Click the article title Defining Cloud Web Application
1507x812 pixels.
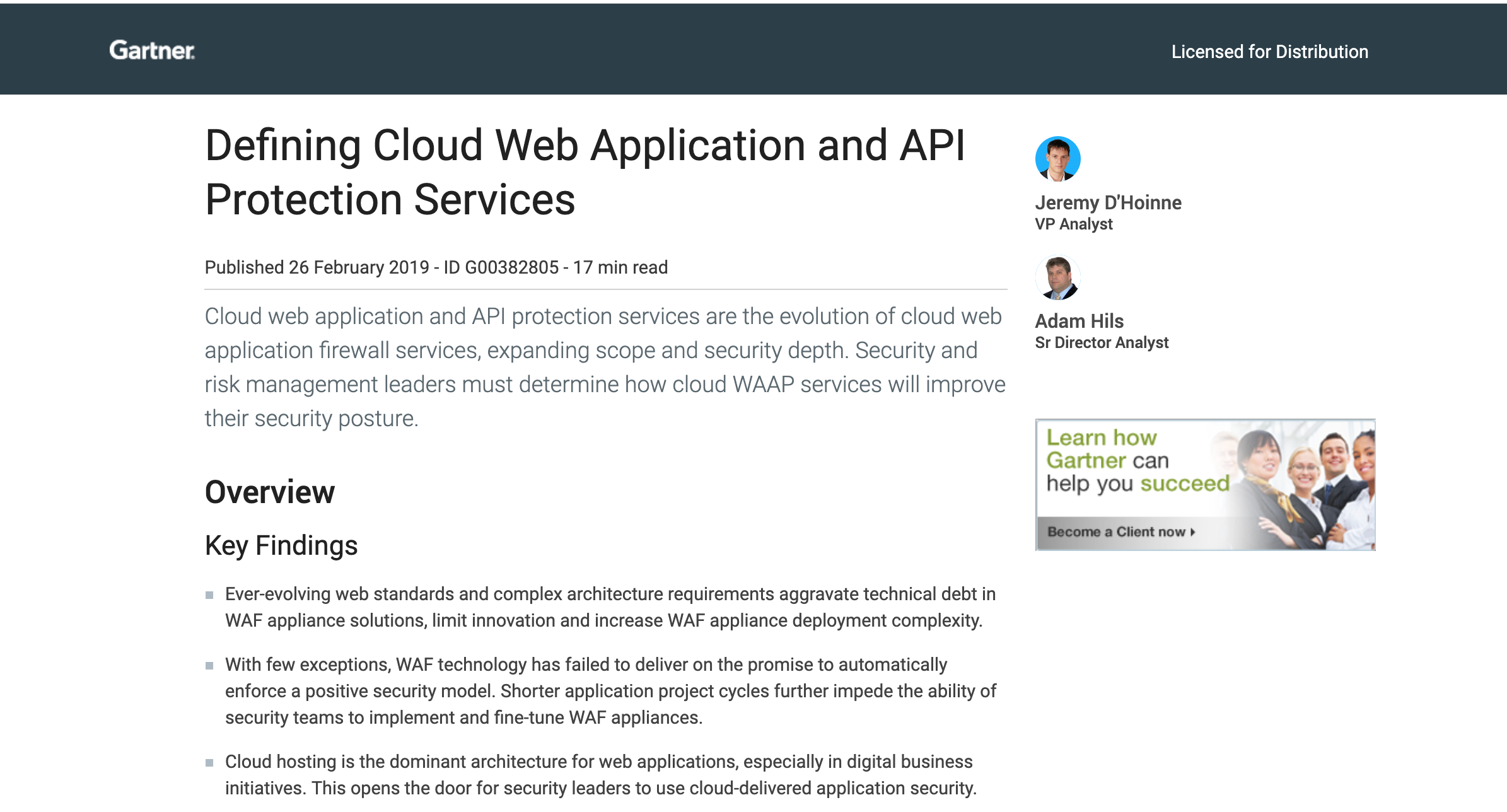click(585, 172)
